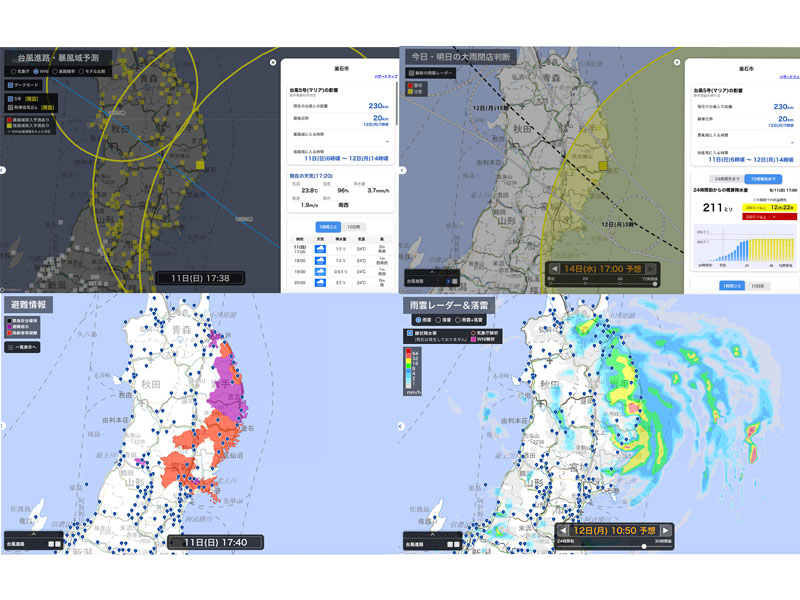Advance radar forecast past 12日(月) 10:50

[666, 530]
